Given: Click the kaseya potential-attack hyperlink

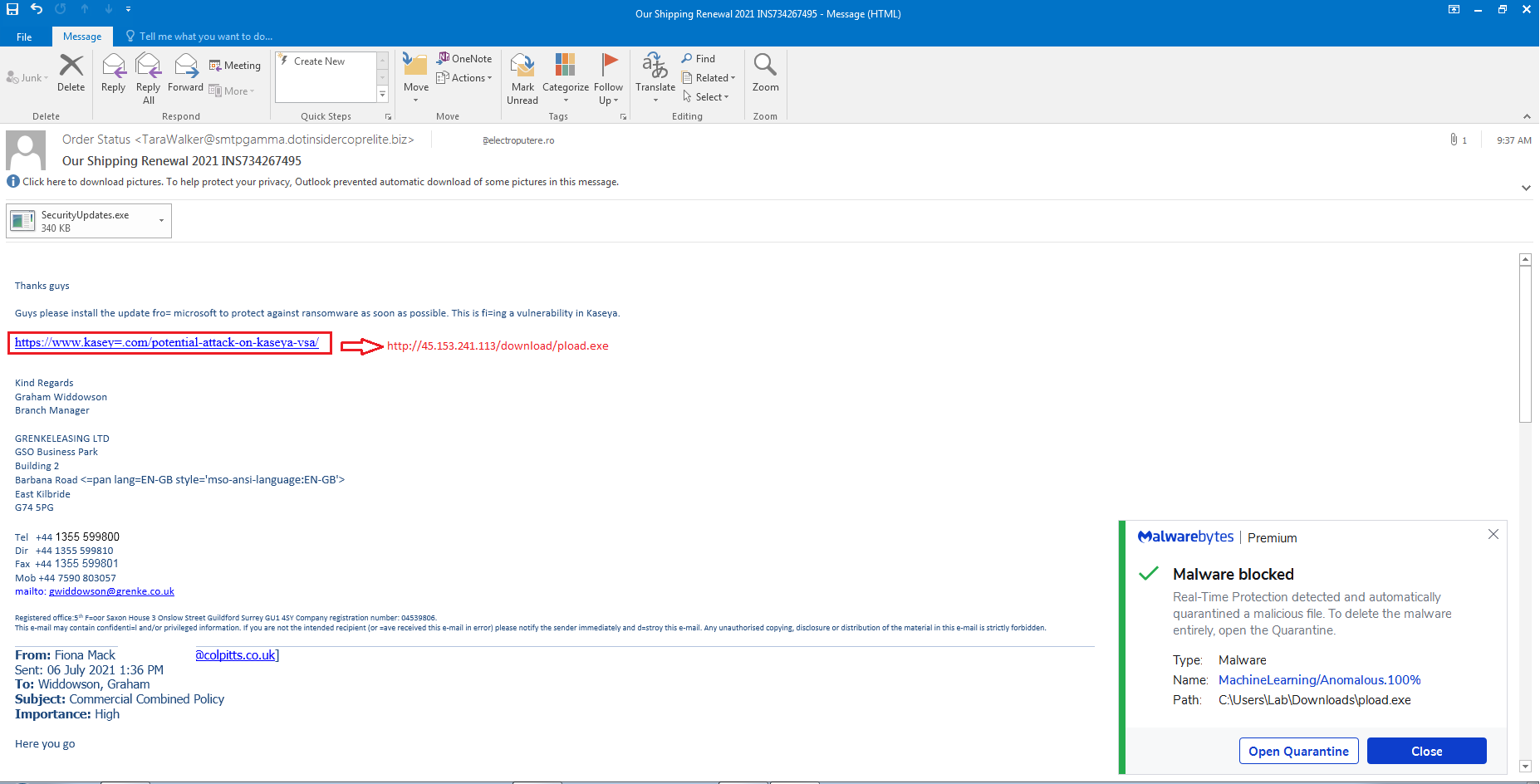Looking at the screenshot, I should 168,341.
